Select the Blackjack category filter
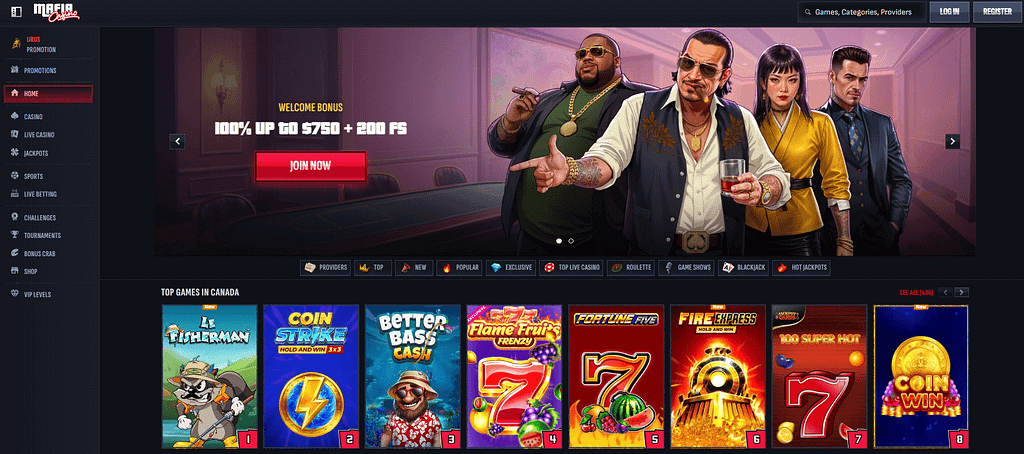This screenshot has width=1024, height=454. [x=744, y=268]
